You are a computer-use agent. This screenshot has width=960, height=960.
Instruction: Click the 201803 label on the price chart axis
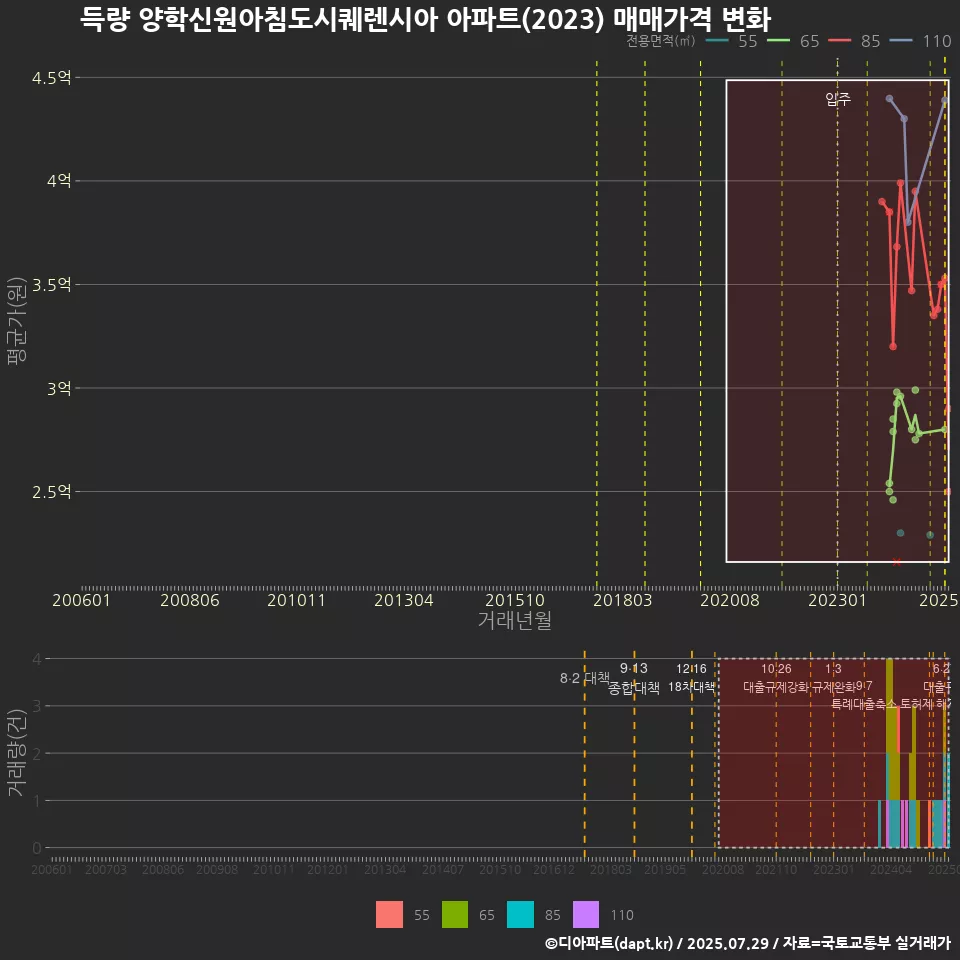[623, 600]
